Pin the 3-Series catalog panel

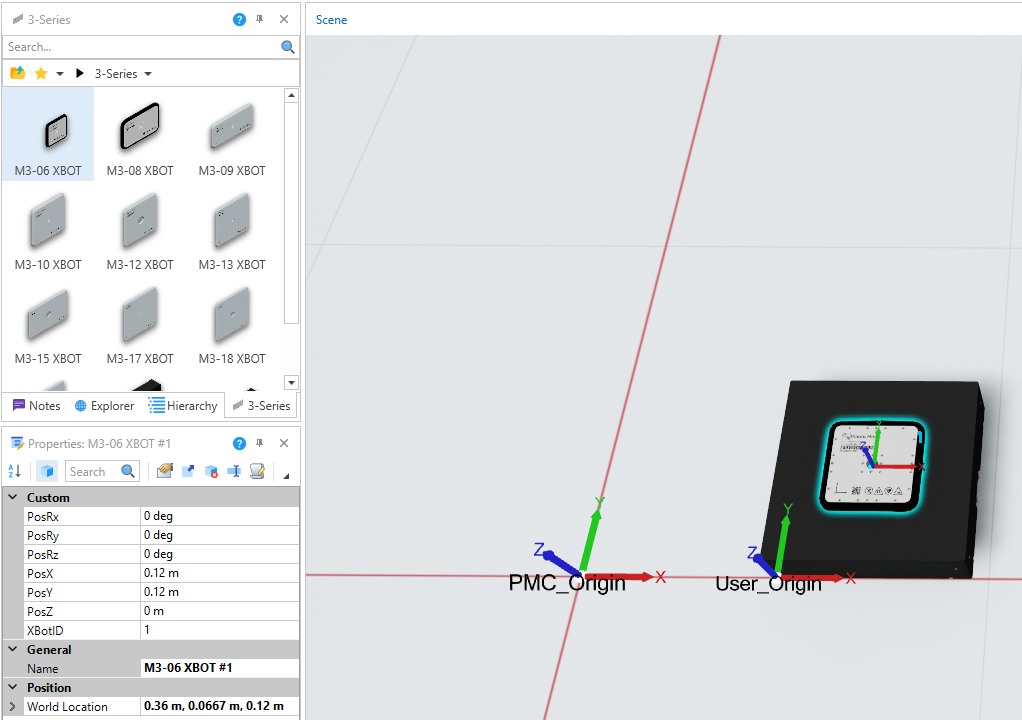(260, 19)
